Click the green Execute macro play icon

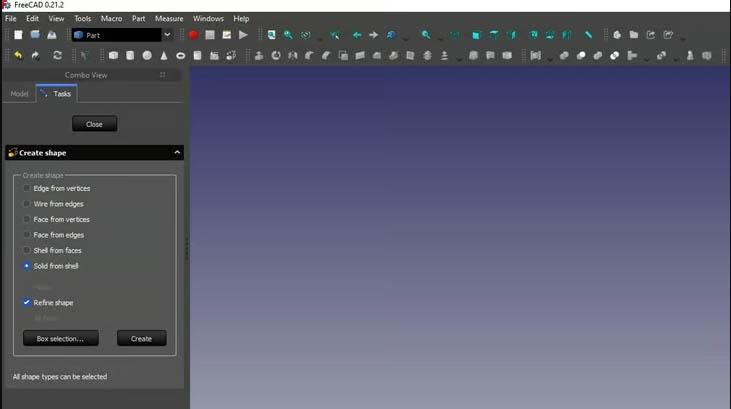click(243, 35)
